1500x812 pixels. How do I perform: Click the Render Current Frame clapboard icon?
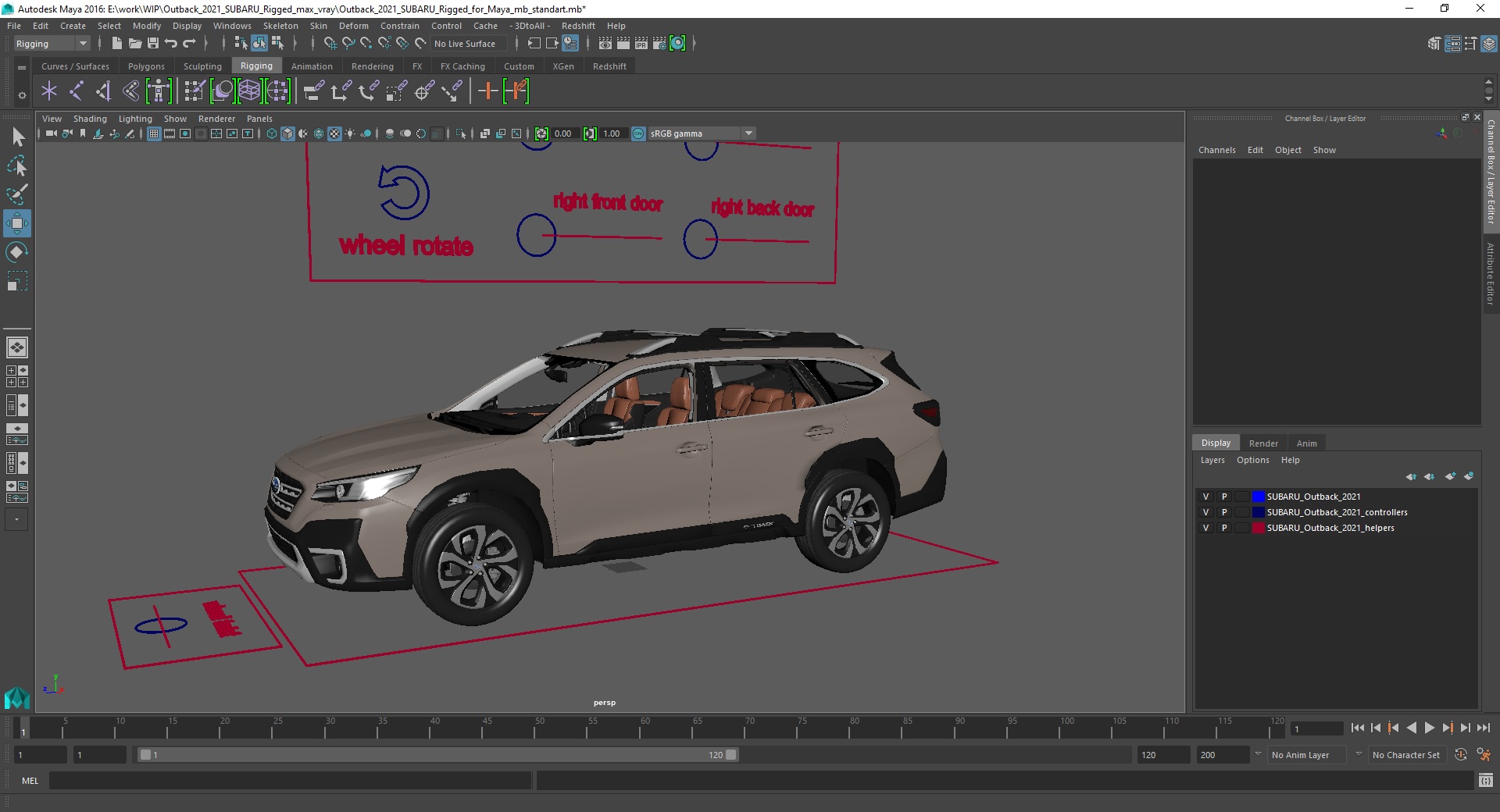click(623, 44)
